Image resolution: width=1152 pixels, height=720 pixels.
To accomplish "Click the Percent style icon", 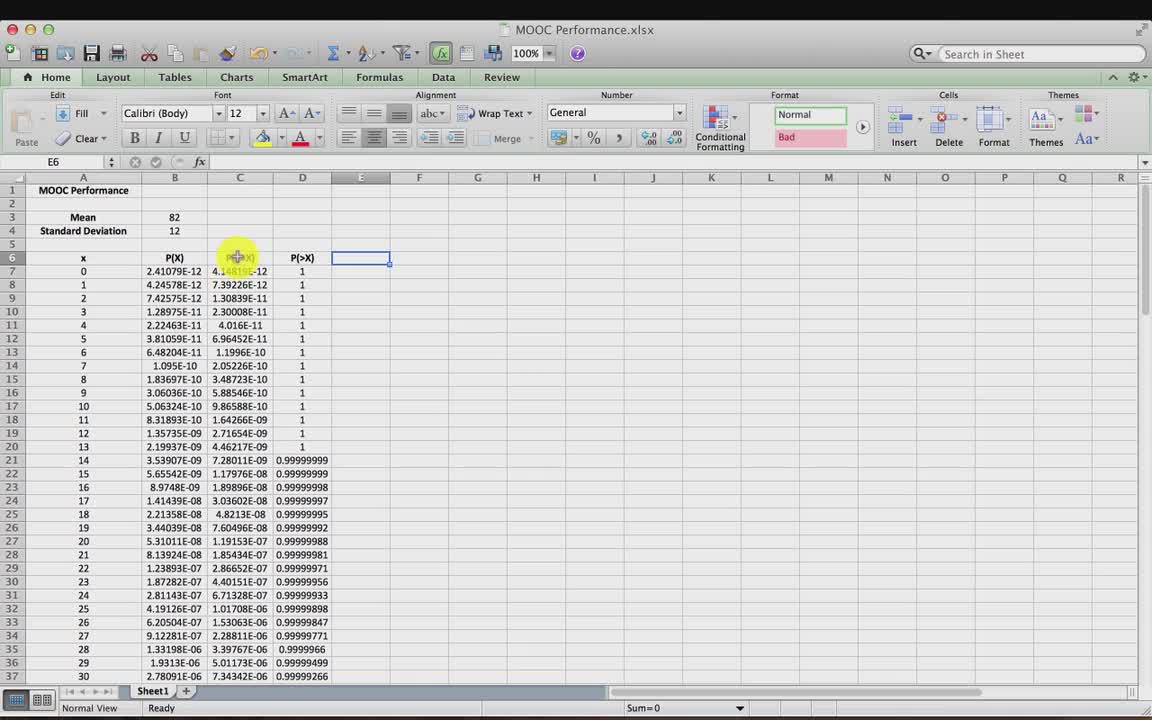I will pyautogui.click(x=594, y=139).
